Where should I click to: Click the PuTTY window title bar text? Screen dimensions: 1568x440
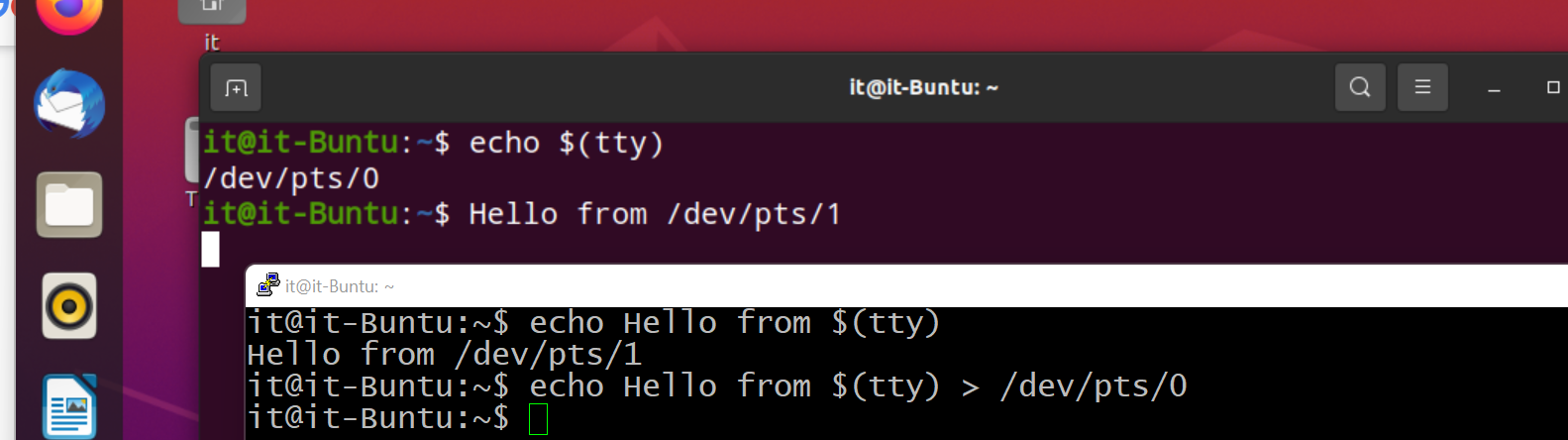[x=340, y=286]
